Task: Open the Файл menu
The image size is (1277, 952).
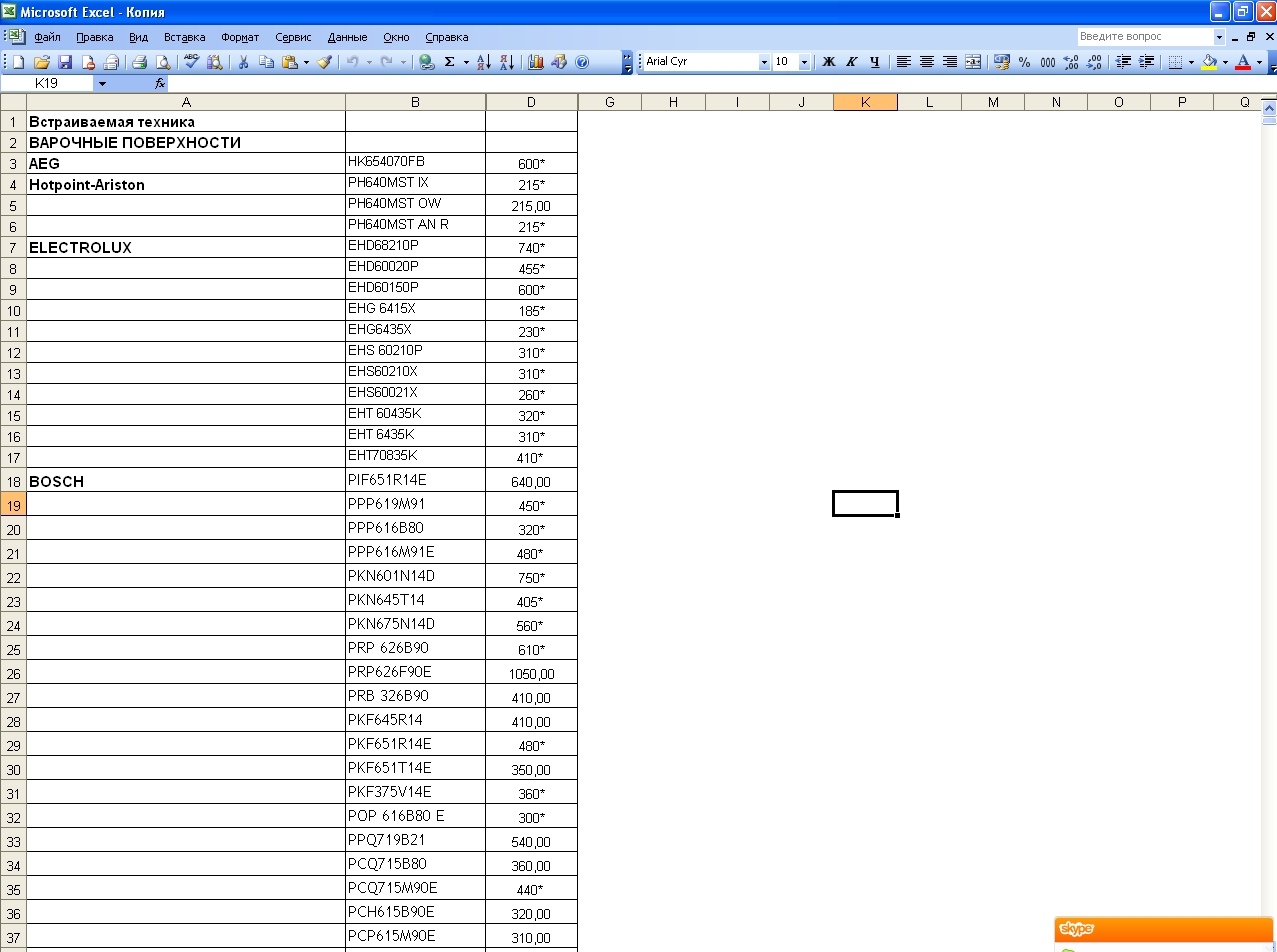Action: click(x=47, y=37)
